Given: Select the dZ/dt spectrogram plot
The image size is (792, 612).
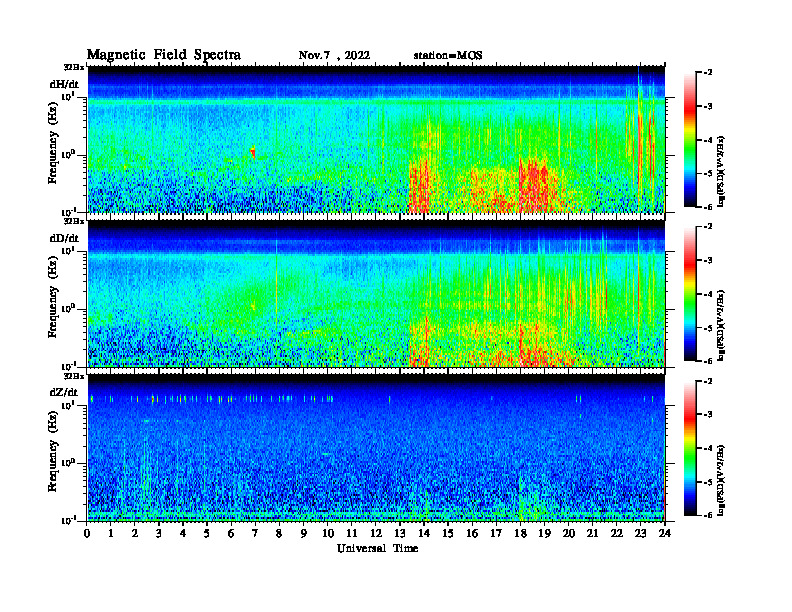Looking at the screenshot, I should tap(376, 448).
